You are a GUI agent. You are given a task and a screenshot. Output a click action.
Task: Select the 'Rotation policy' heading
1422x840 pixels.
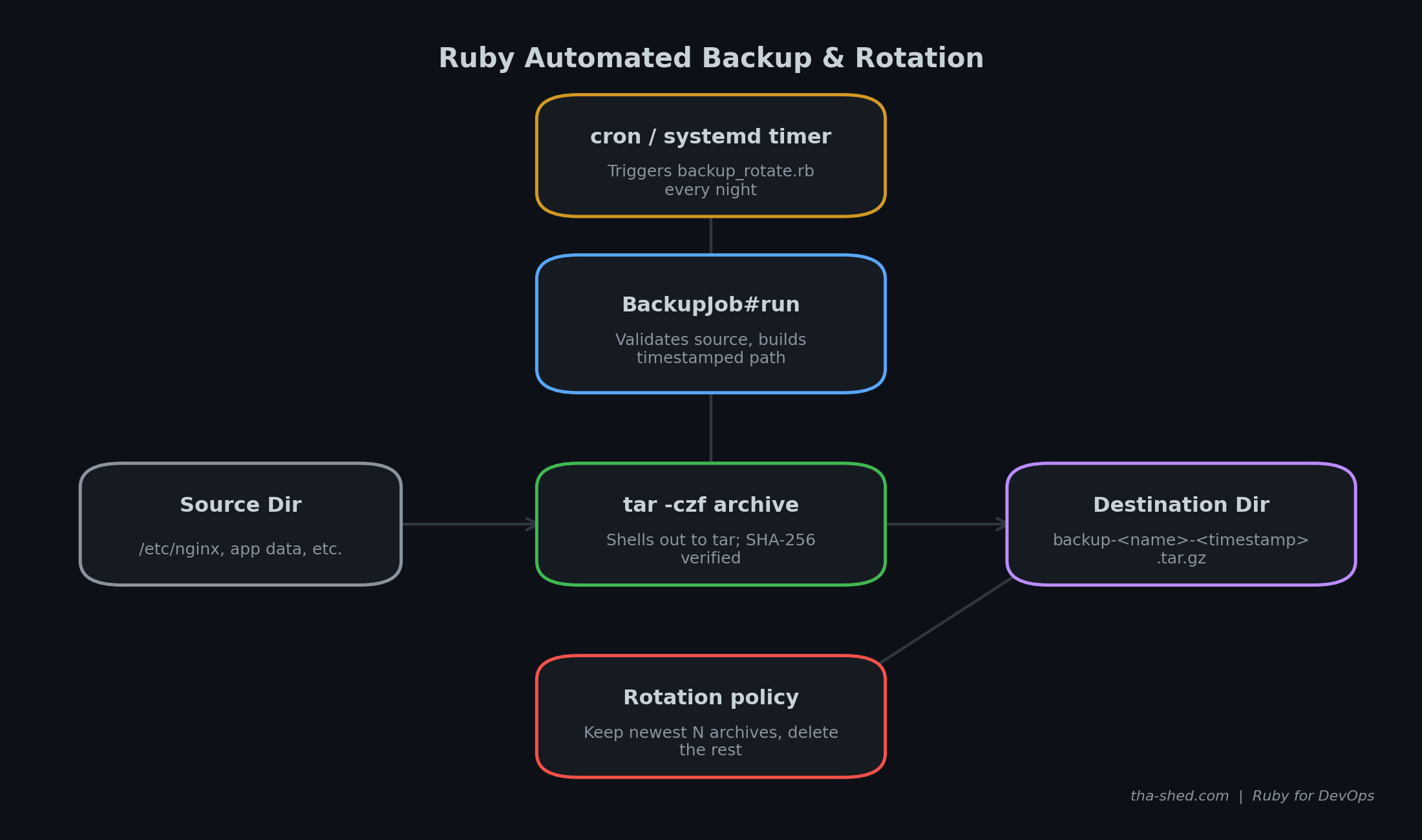[x=711, y=698]
